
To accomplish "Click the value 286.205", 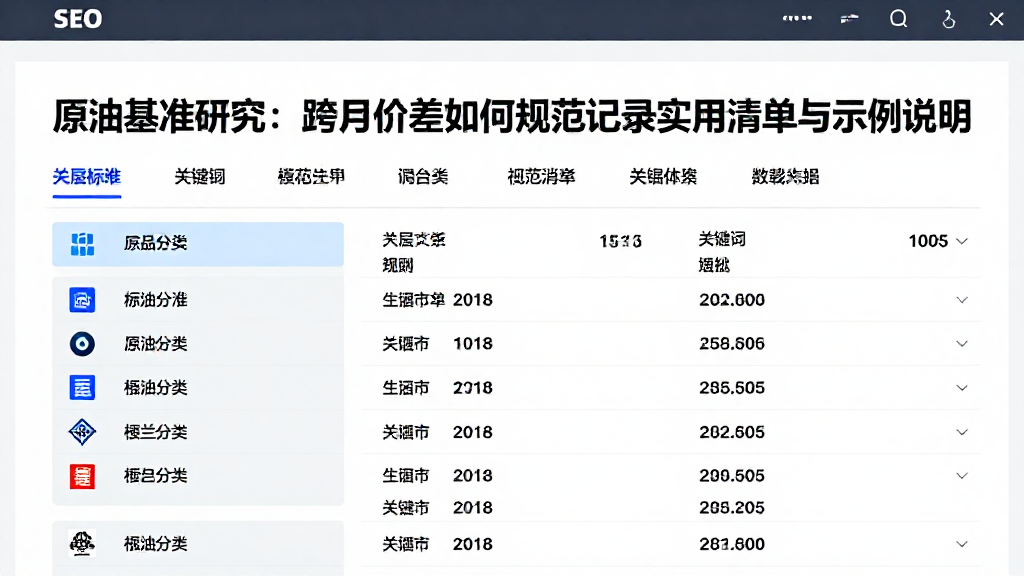I will coord(731,507).
